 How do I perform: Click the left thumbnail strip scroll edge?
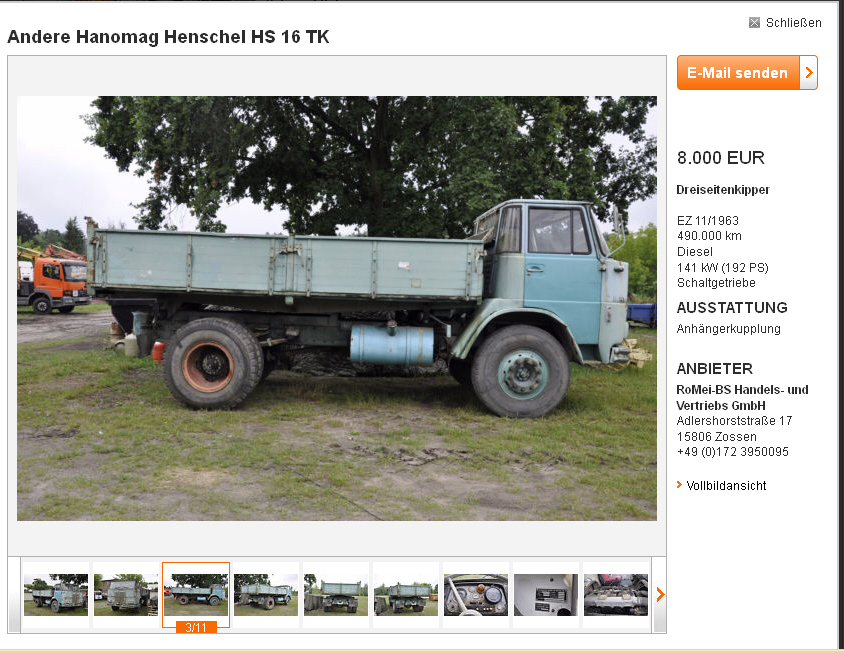[x=14, y=595]
